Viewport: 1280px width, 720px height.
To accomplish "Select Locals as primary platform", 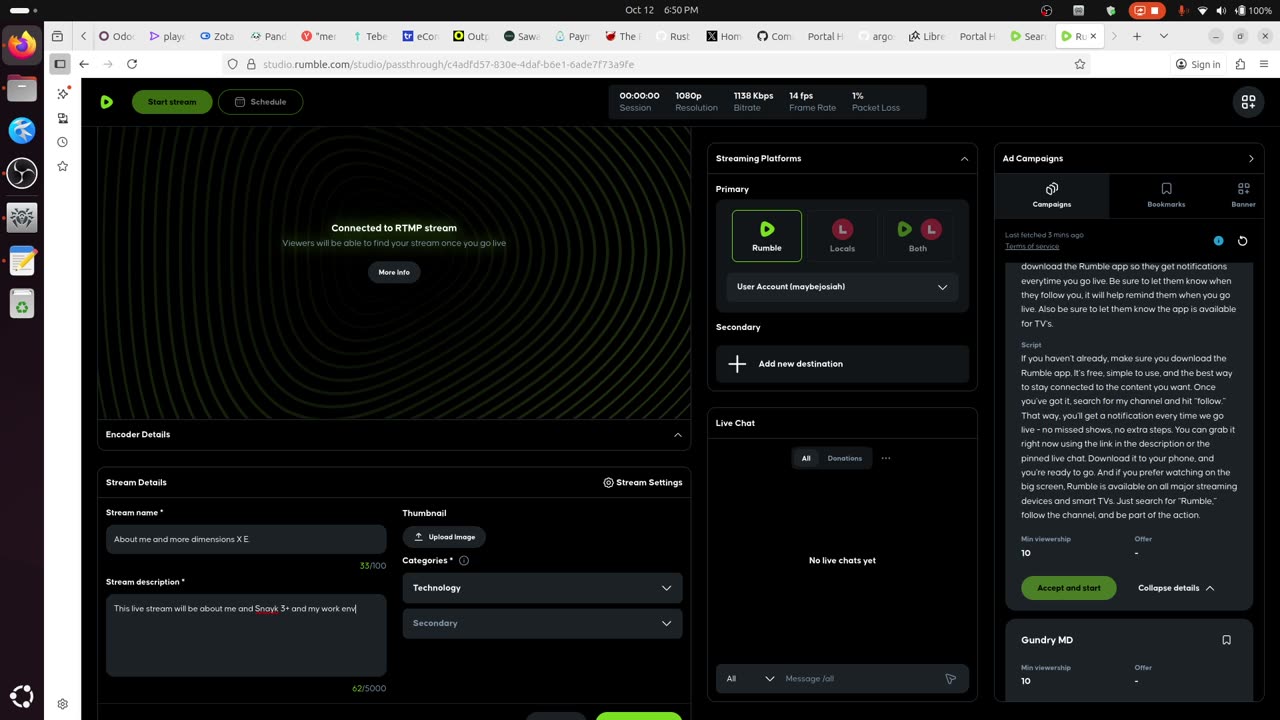I will (842, 236).
